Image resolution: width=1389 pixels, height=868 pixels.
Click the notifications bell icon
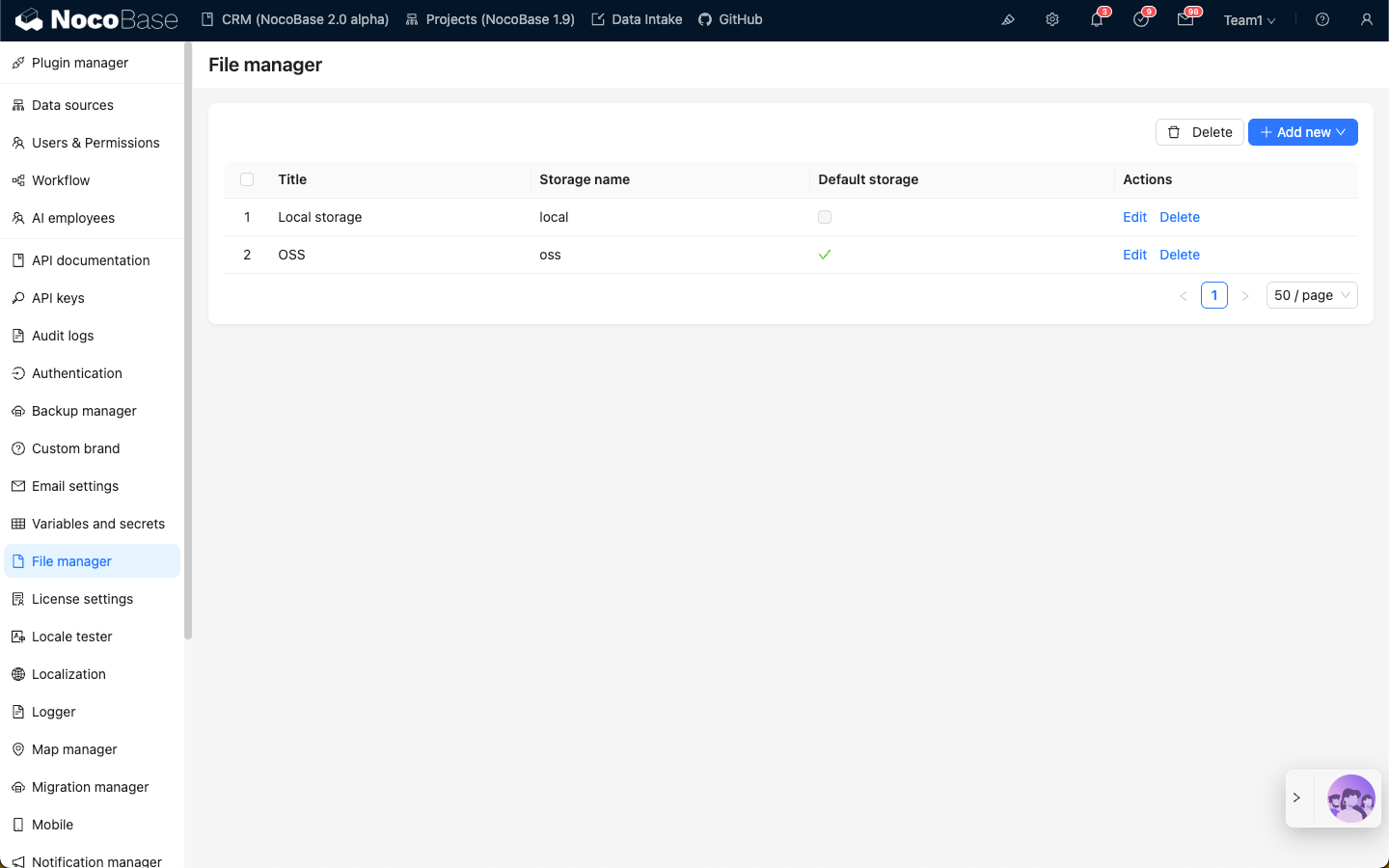[x=1097, y=20]
